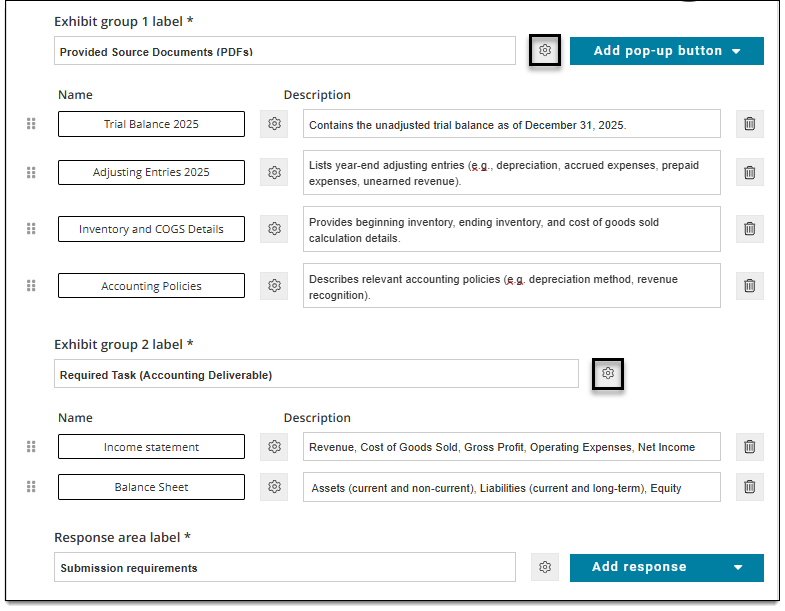Click gear icon beside Trial Balance 2025

click(274, 124)
